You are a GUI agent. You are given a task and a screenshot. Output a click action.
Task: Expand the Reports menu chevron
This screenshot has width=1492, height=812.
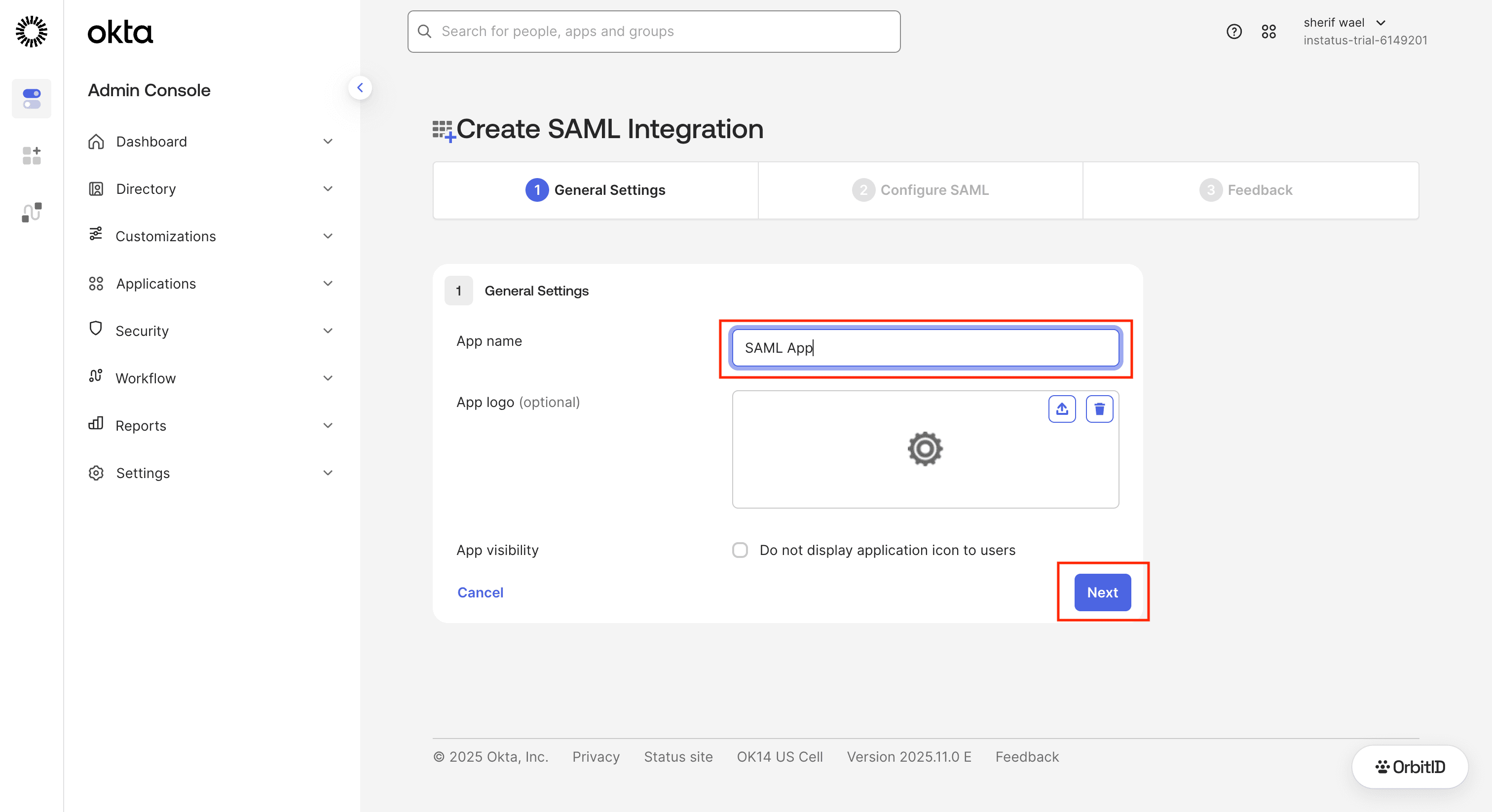click(328, 426)
